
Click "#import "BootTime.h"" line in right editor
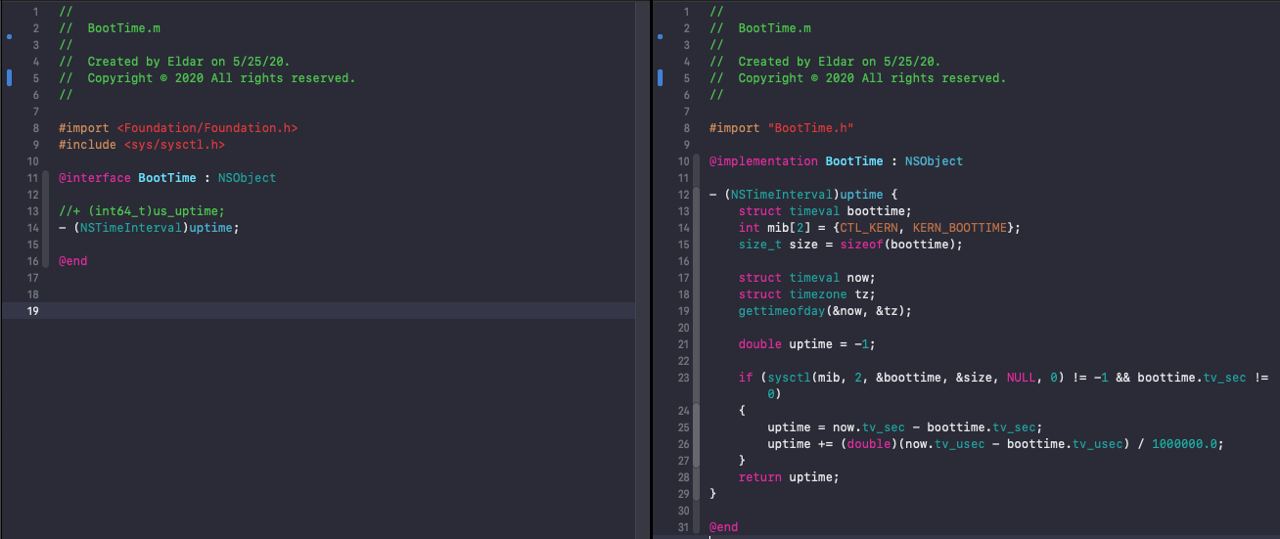pyautogui.click(x=781, y=128)
